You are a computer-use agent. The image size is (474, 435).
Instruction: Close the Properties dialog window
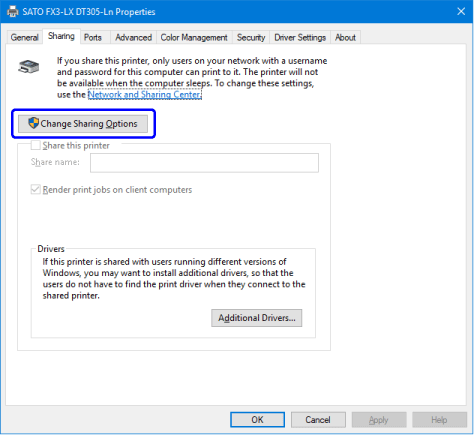point(461,12)
